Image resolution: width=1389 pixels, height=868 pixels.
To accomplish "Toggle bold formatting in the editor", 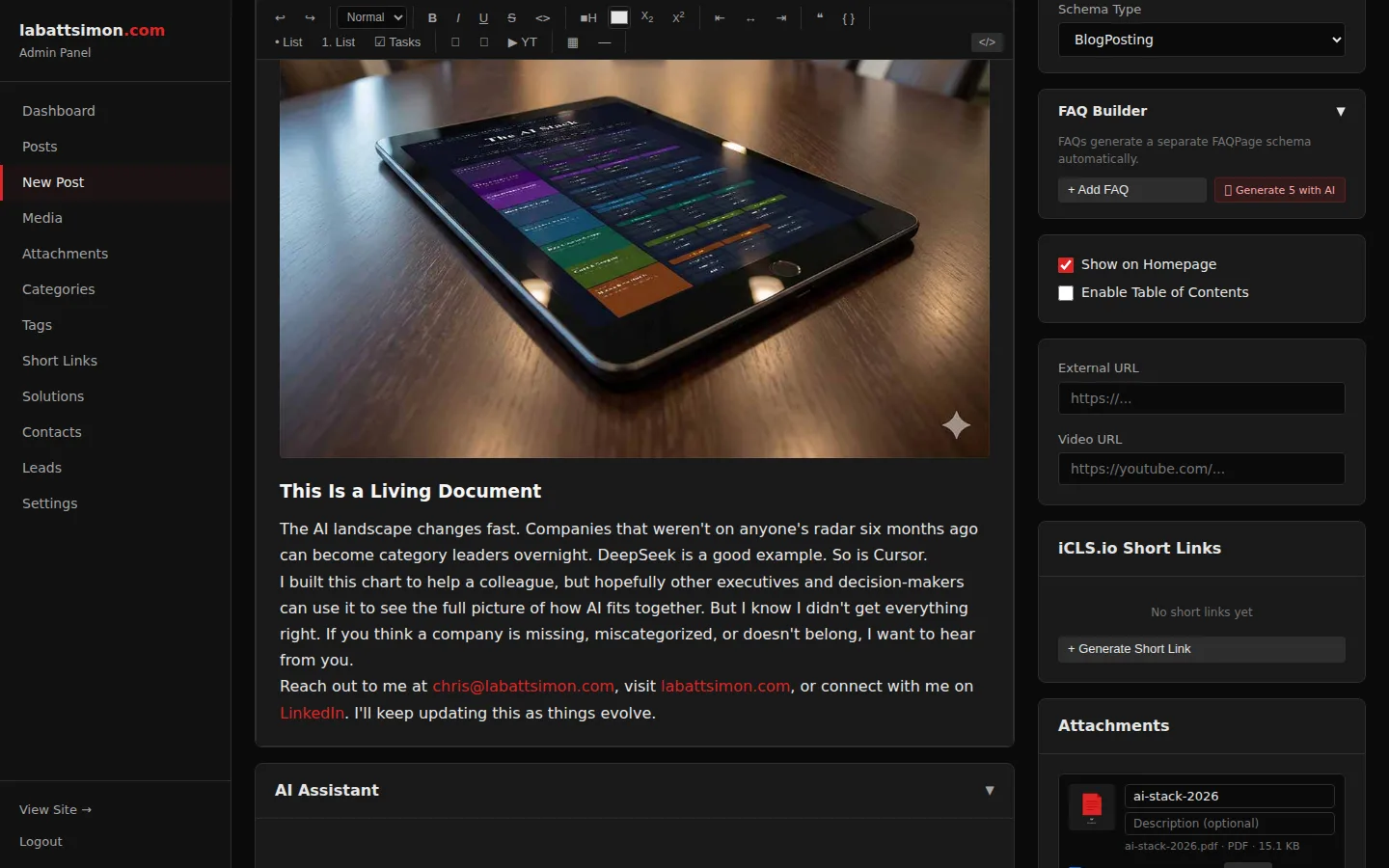I will tap(432, 18).
